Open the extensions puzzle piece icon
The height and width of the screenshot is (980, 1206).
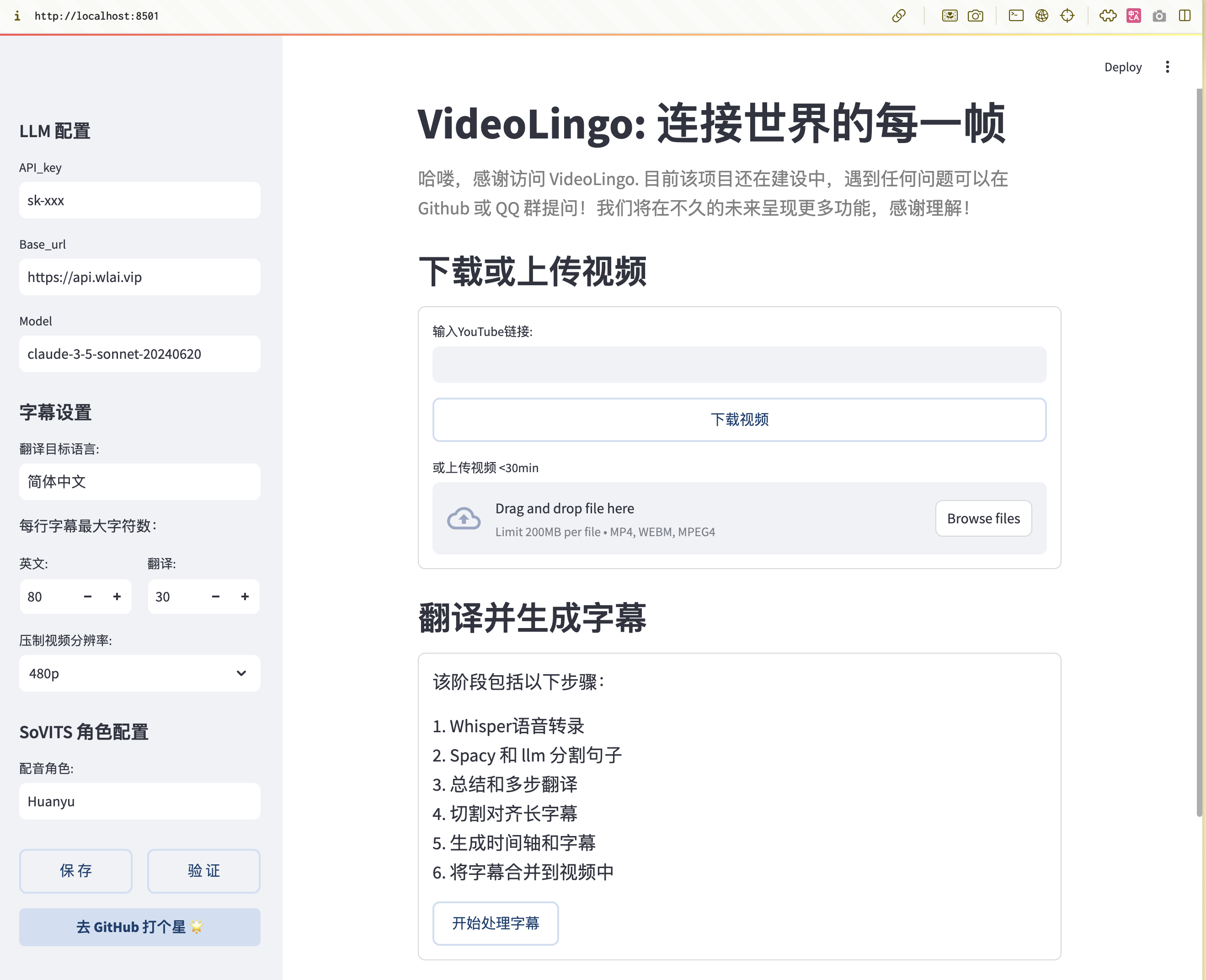click(x=1107, y=16)
